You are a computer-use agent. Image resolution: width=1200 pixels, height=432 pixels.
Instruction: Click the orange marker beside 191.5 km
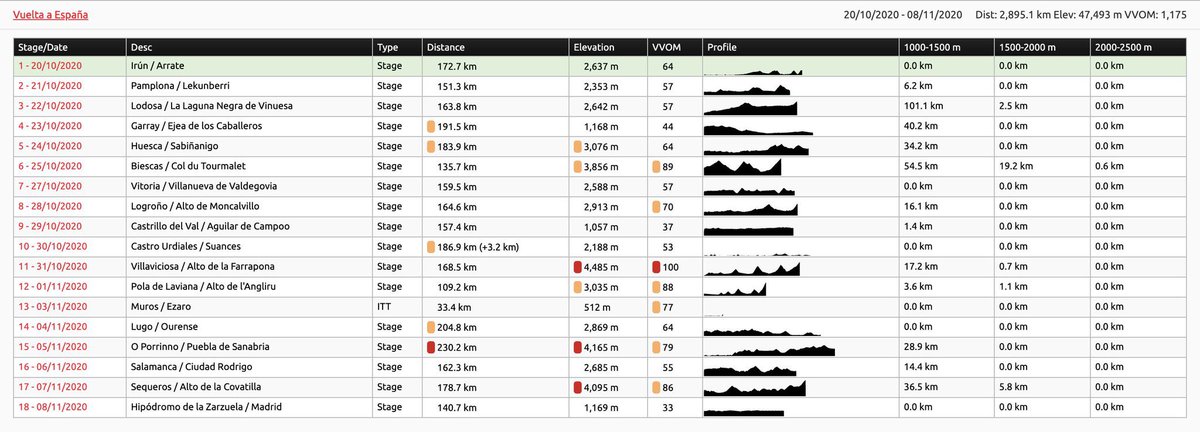[x=431, y=126]
